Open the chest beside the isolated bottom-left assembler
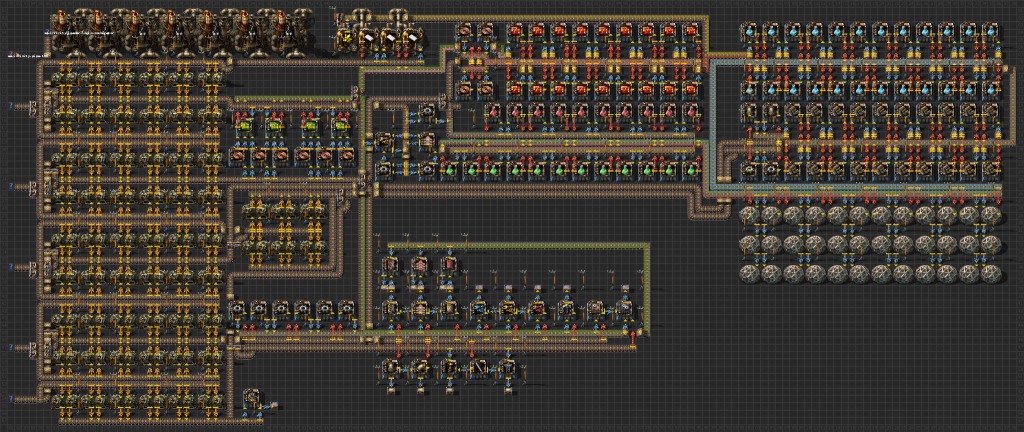Screen dimensions: 1024x432 coord(274,405)
